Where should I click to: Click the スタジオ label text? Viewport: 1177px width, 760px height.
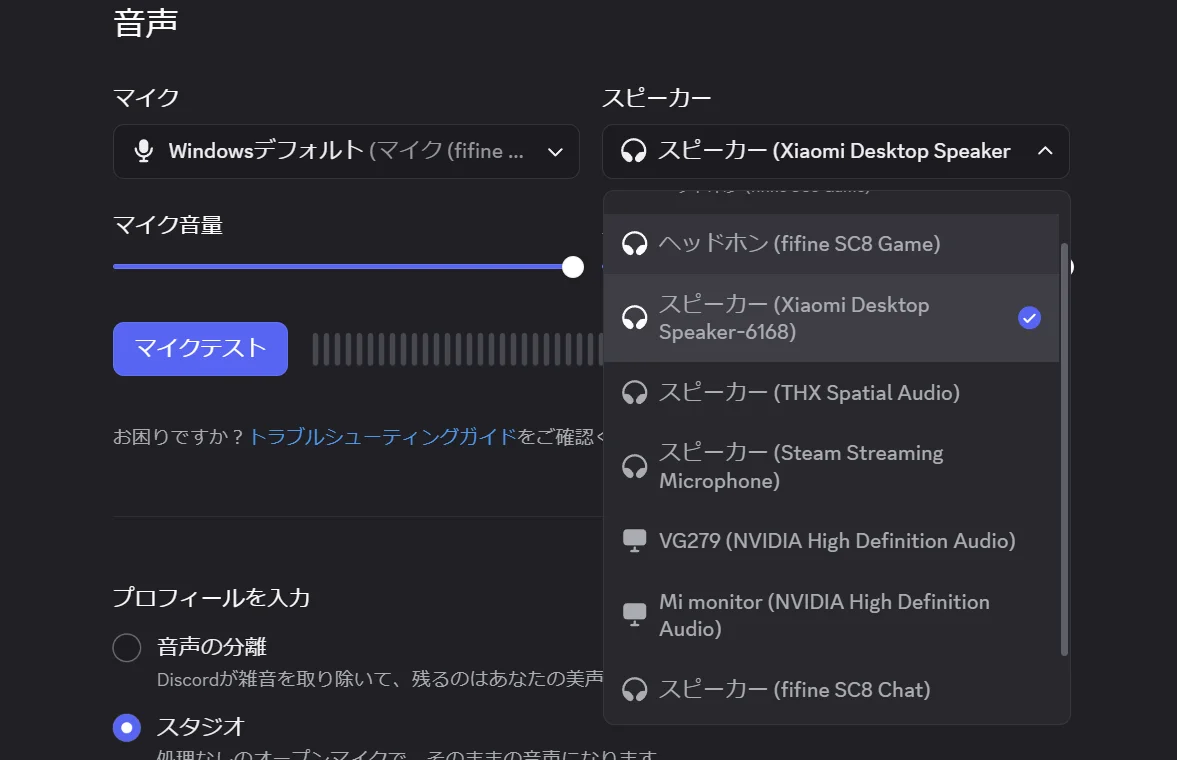200,727
